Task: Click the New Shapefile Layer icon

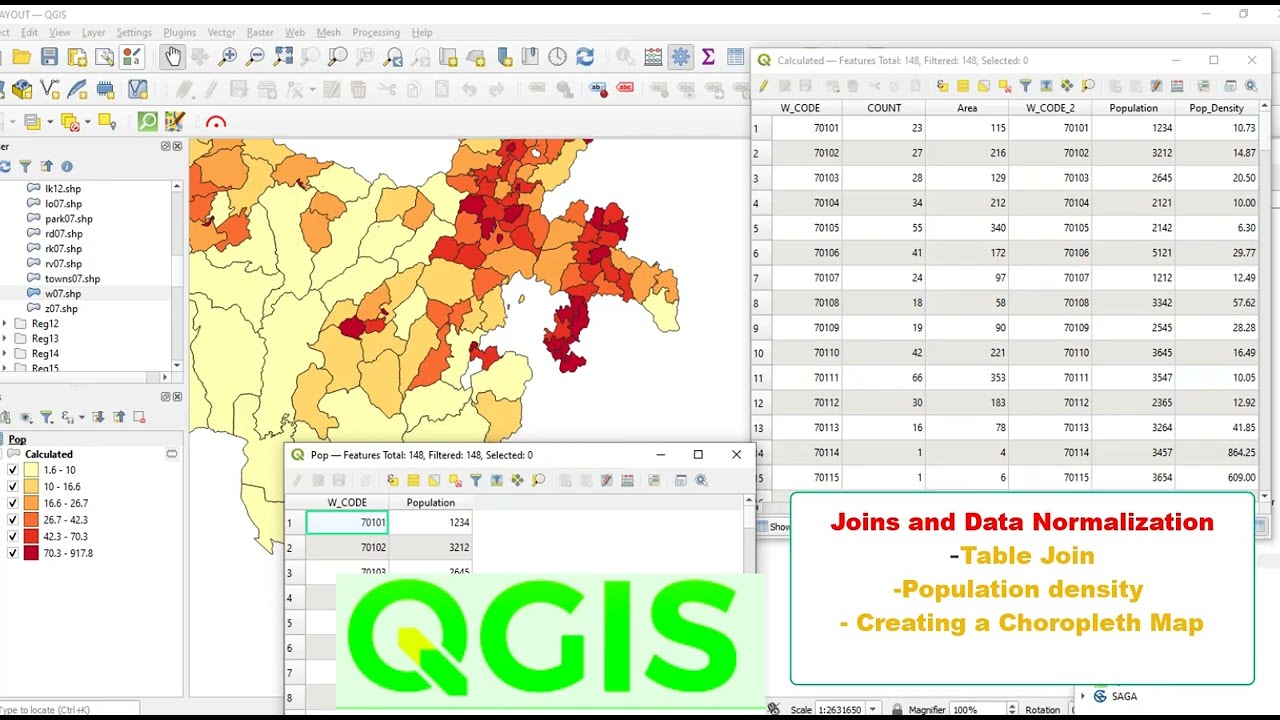Action: (49, 90)
